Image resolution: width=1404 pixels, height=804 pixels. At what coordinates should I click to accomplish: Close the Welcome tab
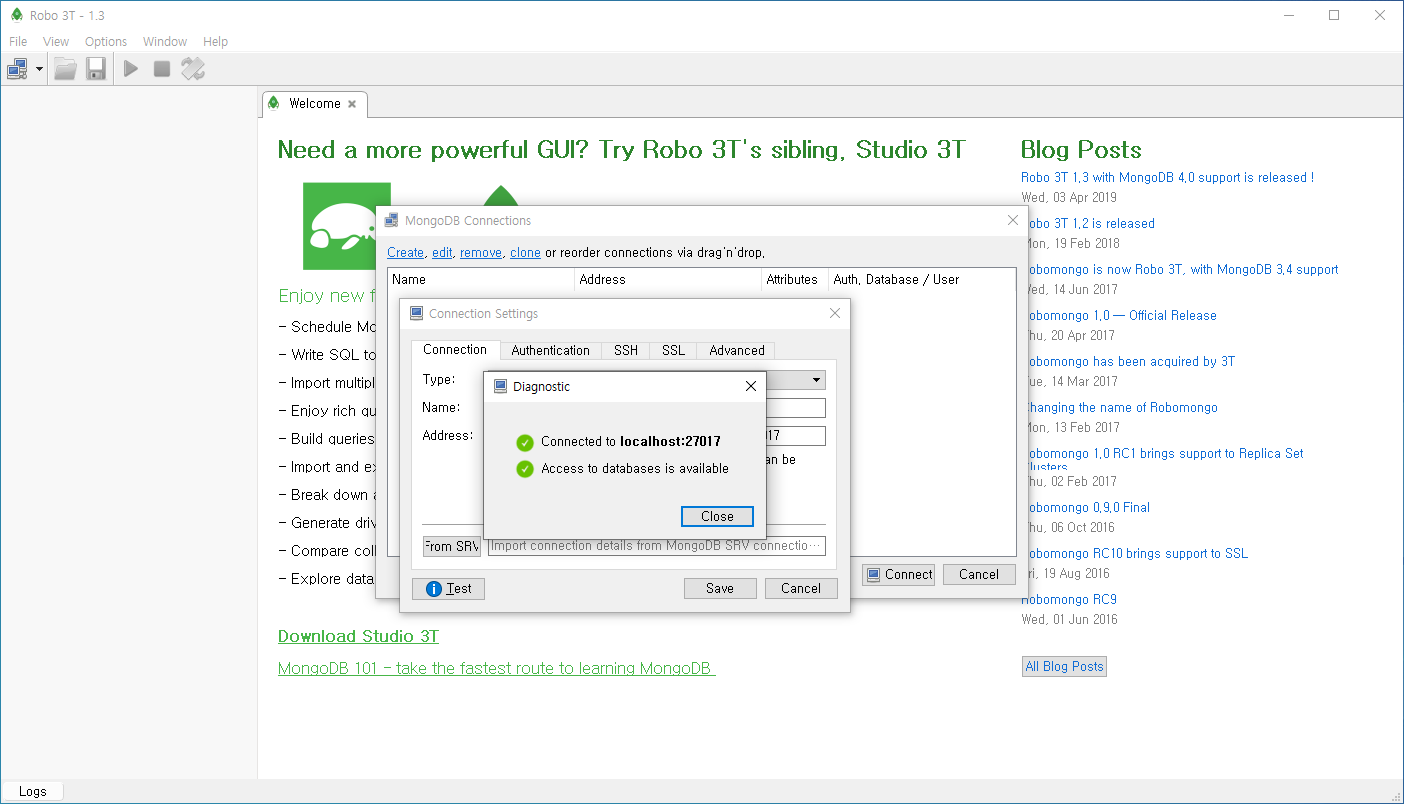pyautogui.click(x=352, y=104)
